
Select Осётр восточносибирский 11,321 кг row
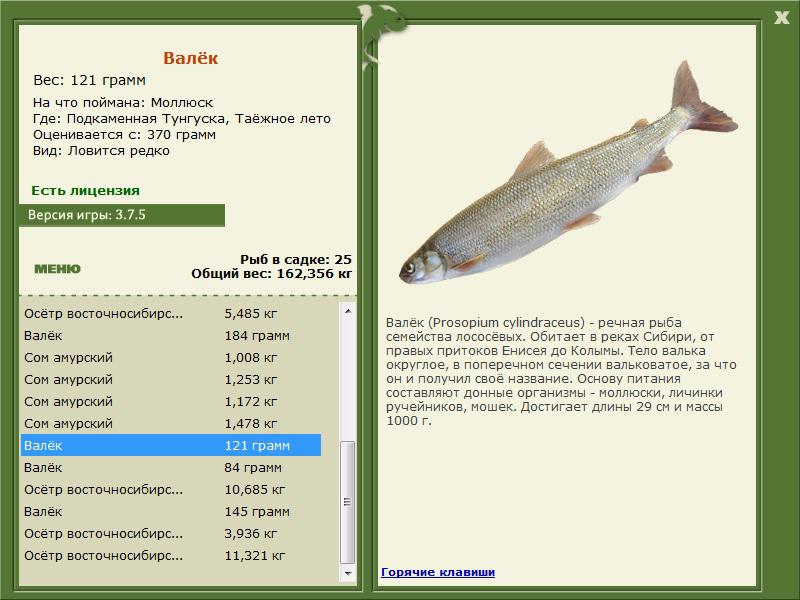click(170, 555)
